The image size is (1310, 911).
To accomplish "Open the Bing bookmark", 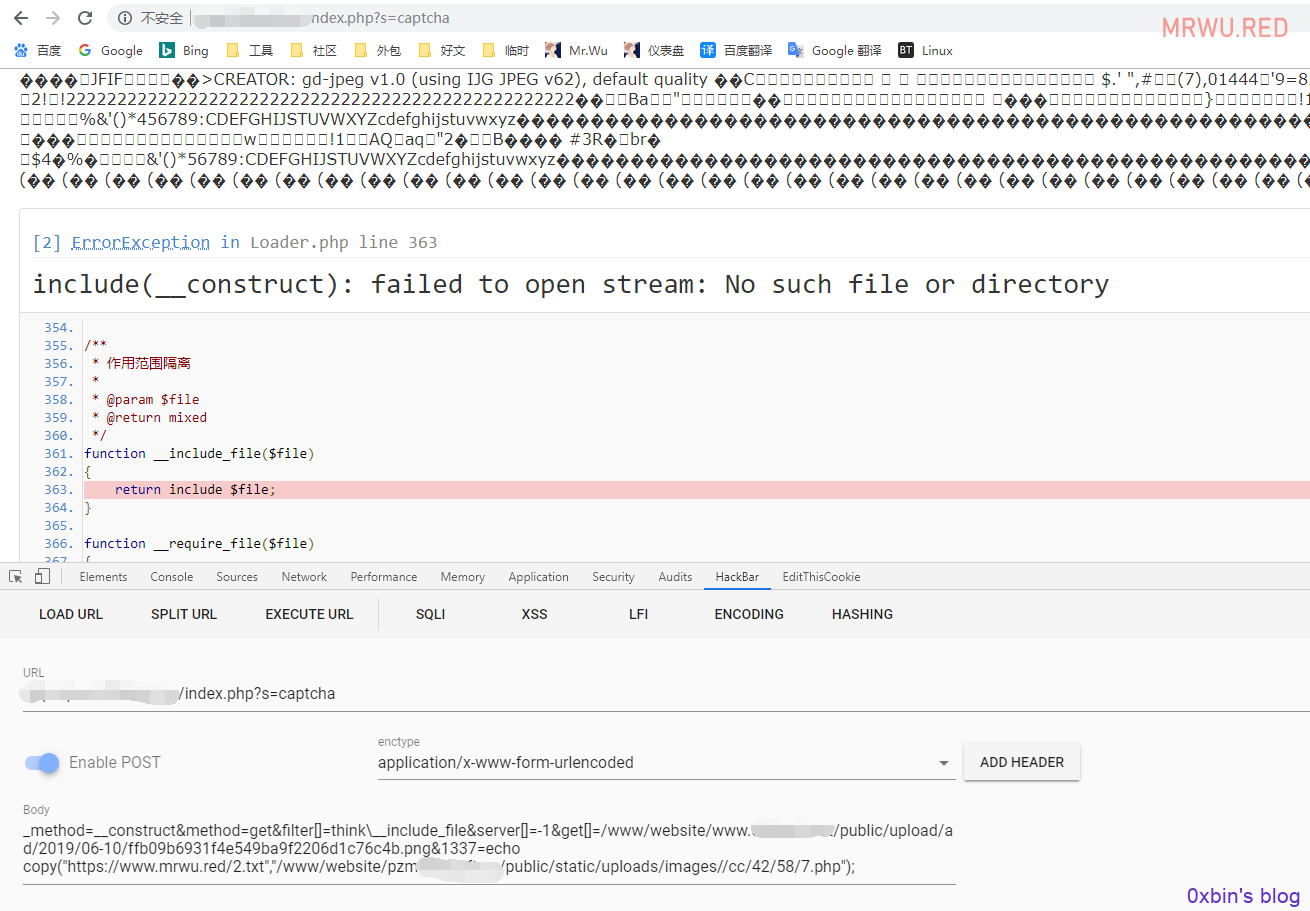I will tap(184, 50).
